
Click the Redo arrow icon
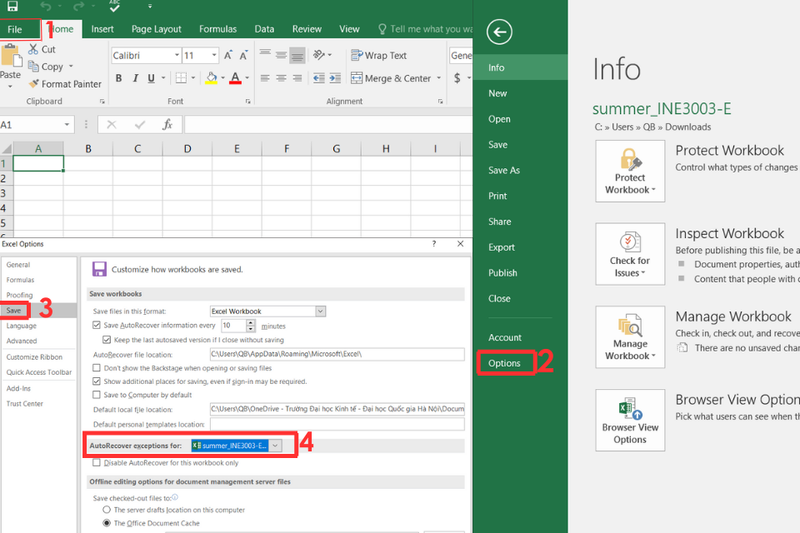[x=78, y=6]
